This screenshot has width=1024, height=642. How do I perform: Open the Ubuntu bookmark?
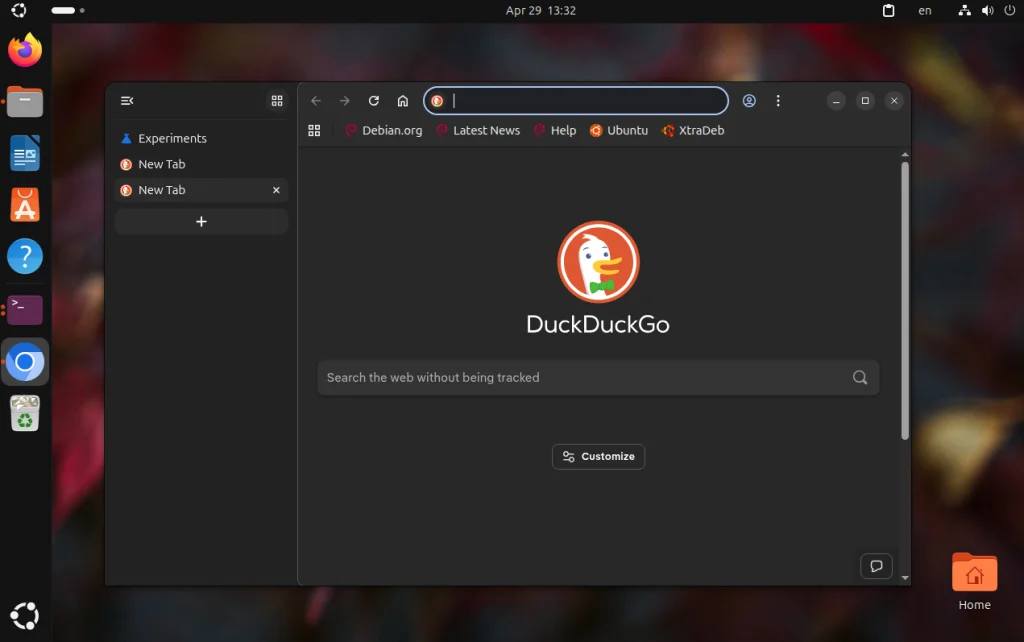(x=619, y=131)
